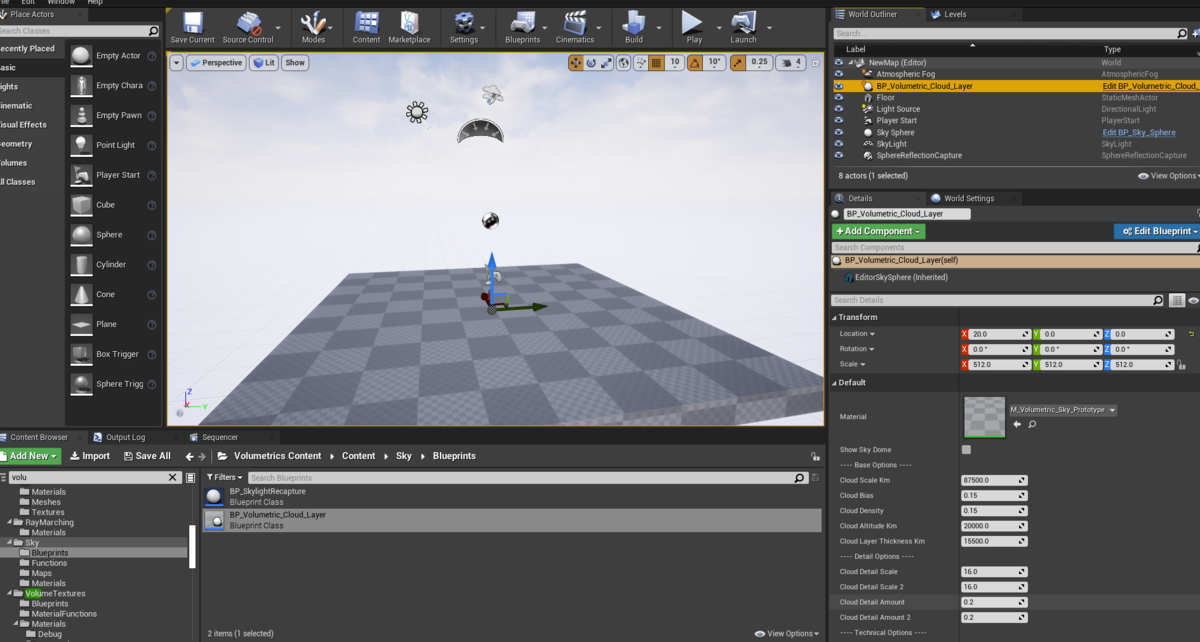Open Source Control from the toolbar
The width and height of the screenshot is (1200, 642).
pyautogui.click(x=248, y=27)
